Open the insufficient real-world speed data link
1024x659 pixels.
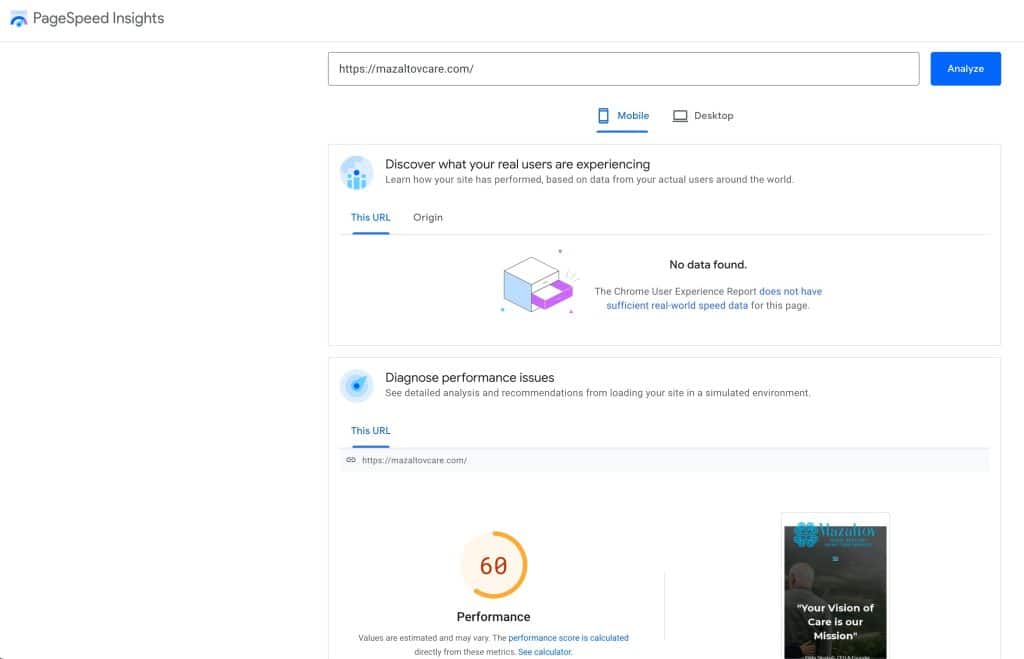pos(677,305)
